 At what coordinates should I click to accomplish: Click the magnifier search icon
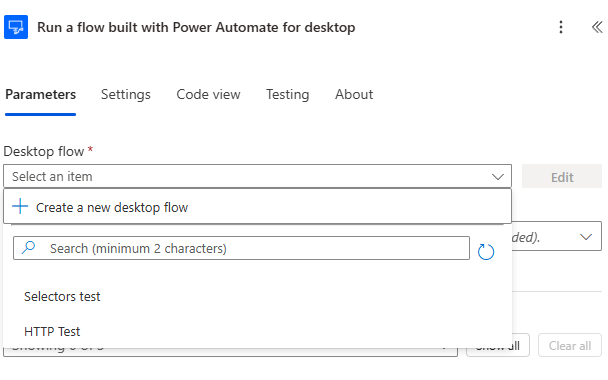[x=28, y=247]
